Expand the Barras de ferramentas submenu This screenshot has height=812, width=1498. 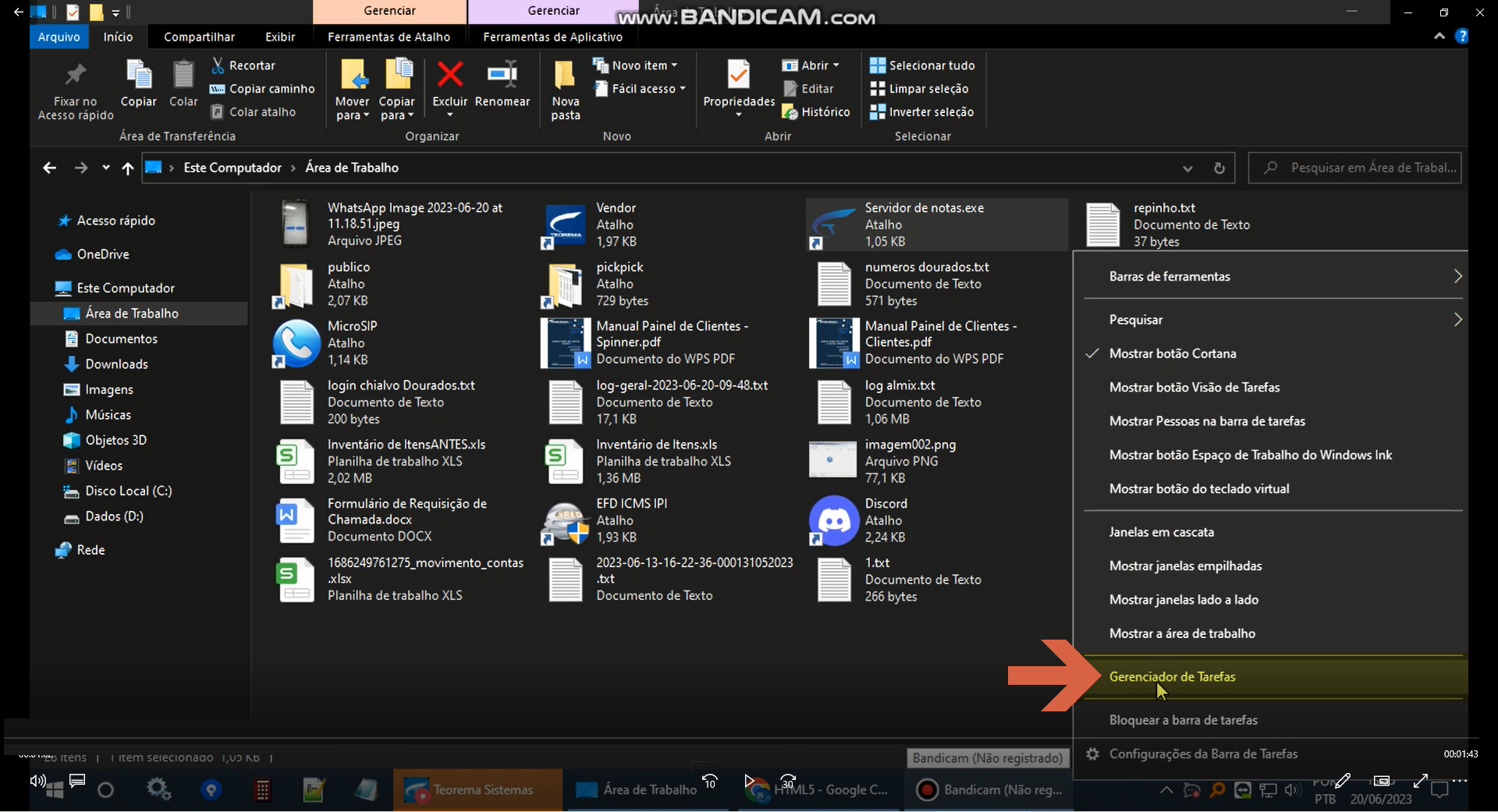click(x=1272, y=276)
